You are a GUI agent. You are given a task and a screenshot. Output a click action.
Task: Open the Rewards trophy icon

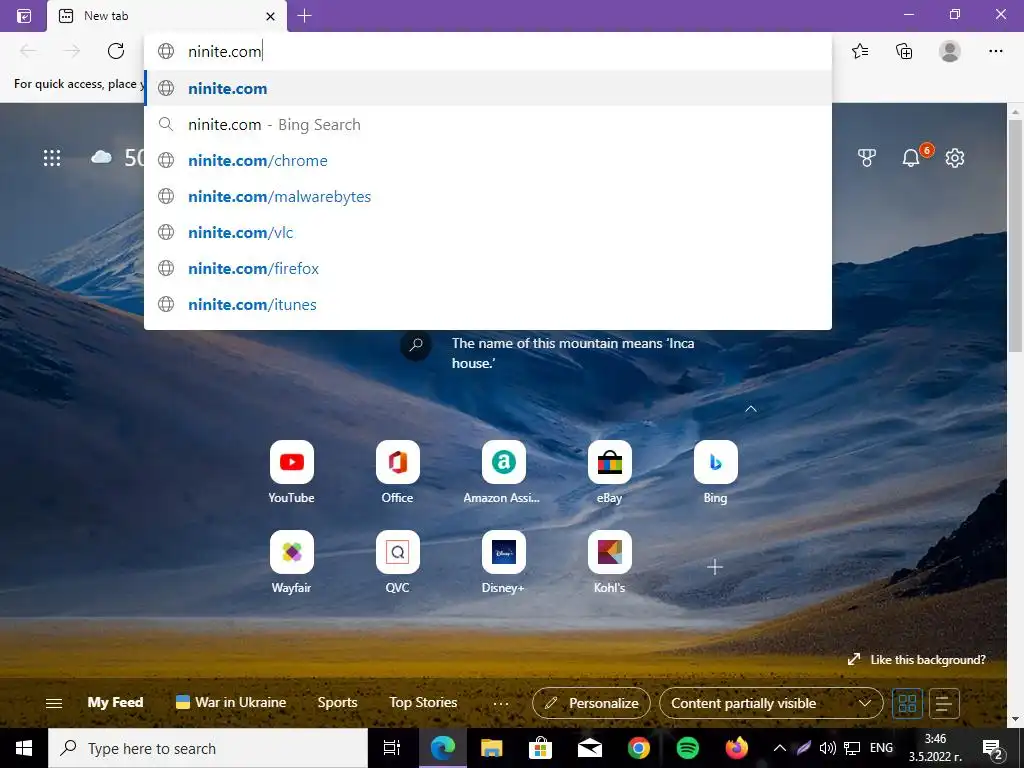pyautogui.click(x=867, y=157)
